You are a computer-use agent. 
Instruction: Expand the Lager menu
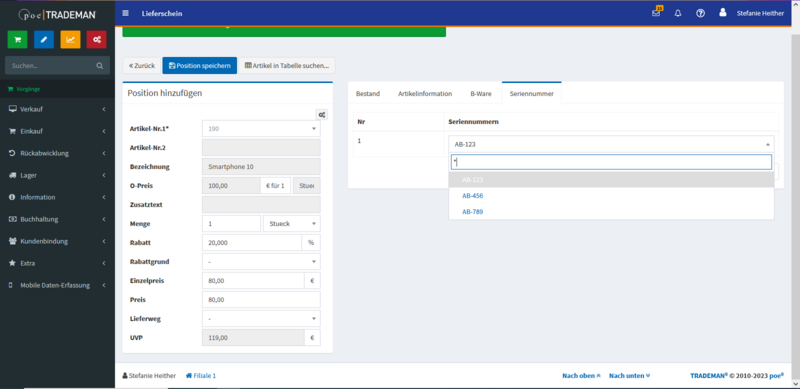point(57,175)
